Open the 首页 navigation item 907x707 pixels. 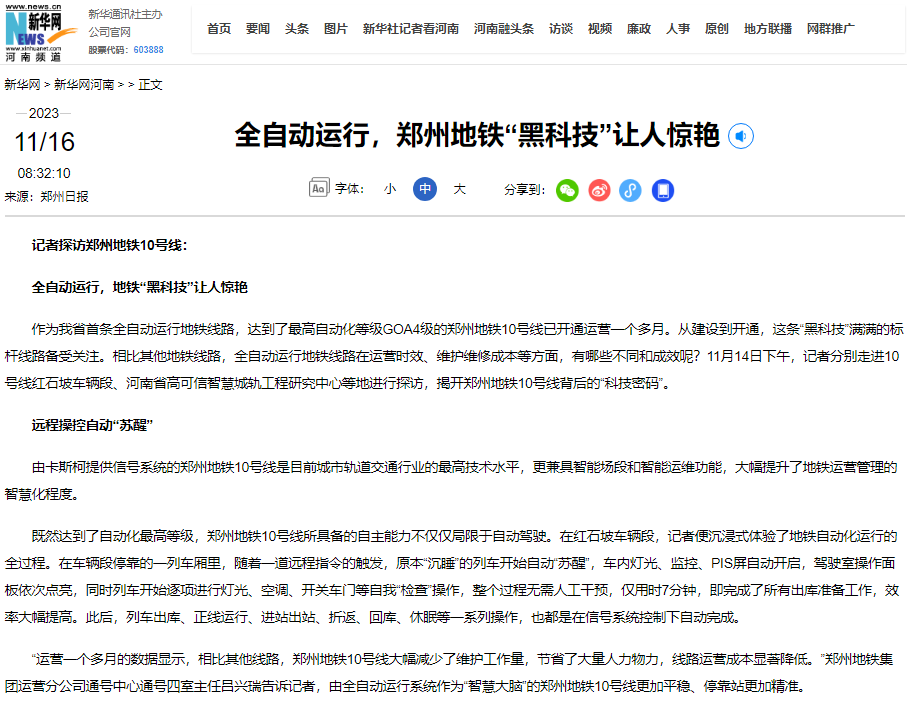(219, 28)
